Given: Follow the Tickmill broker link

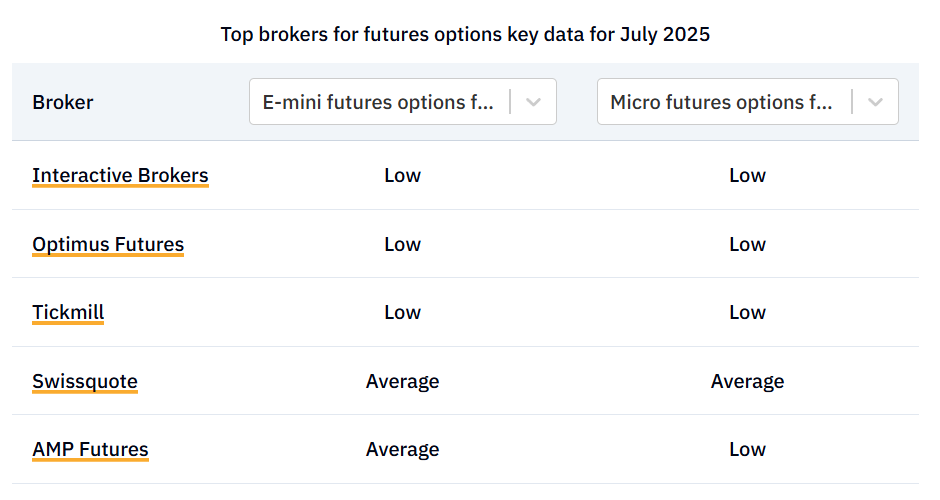Looking at the screenshot, I should [68, 312].
